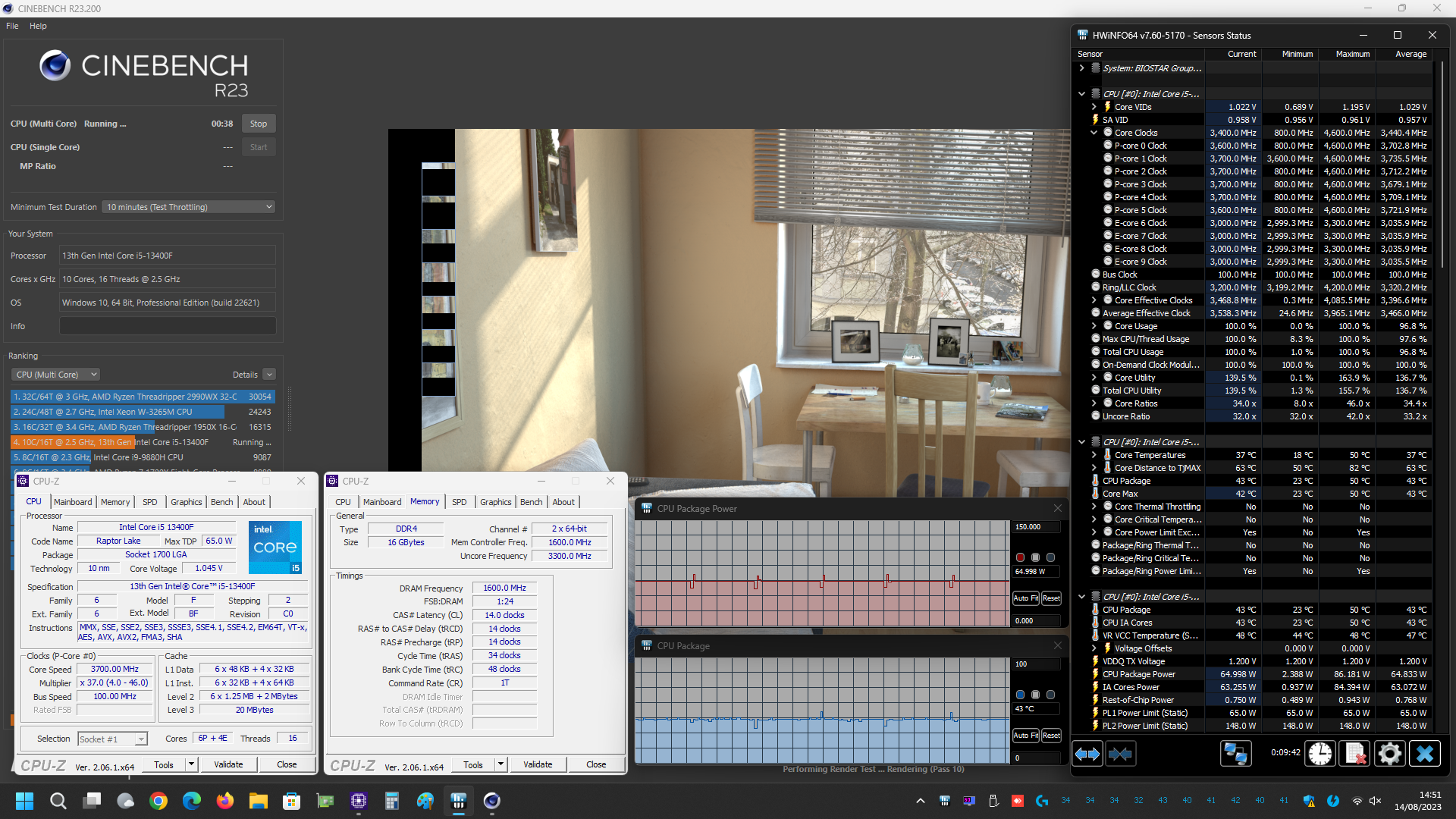Click the 150.000 max value field
Screen dimensions: 1456x819
(x=1037, y=527)
